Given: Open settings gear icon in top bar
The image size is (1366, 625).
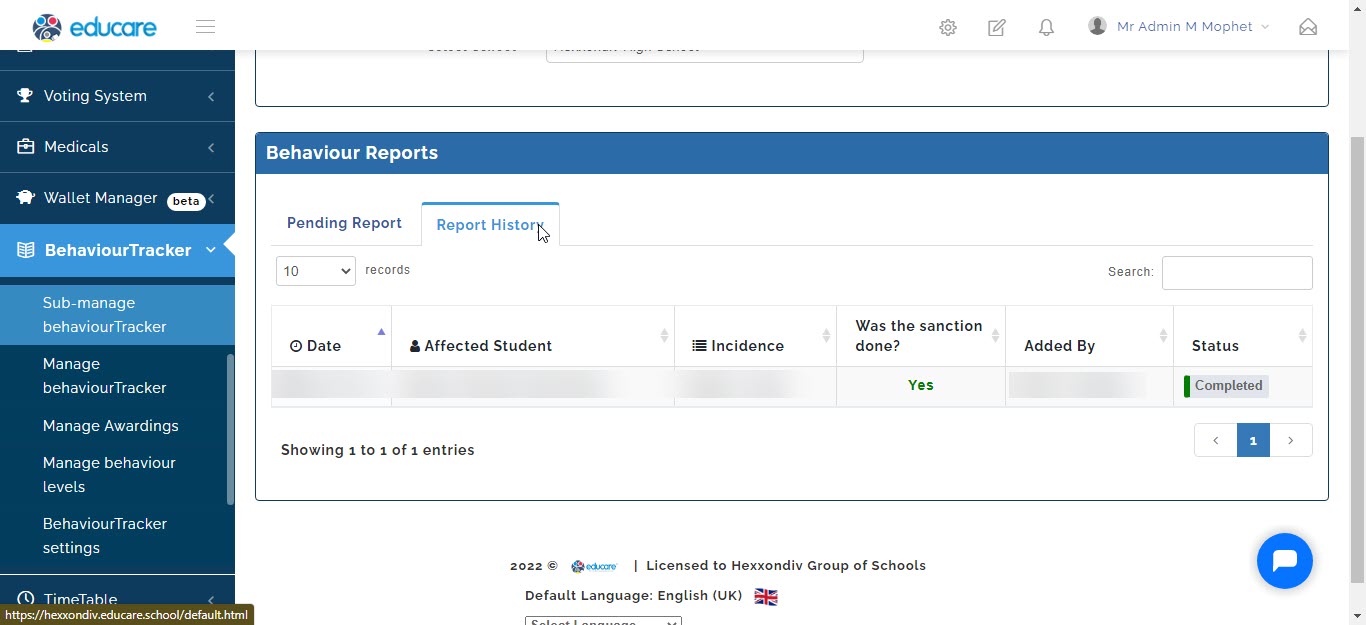Looking at the screenshot, I should click(x=948, y=28).
